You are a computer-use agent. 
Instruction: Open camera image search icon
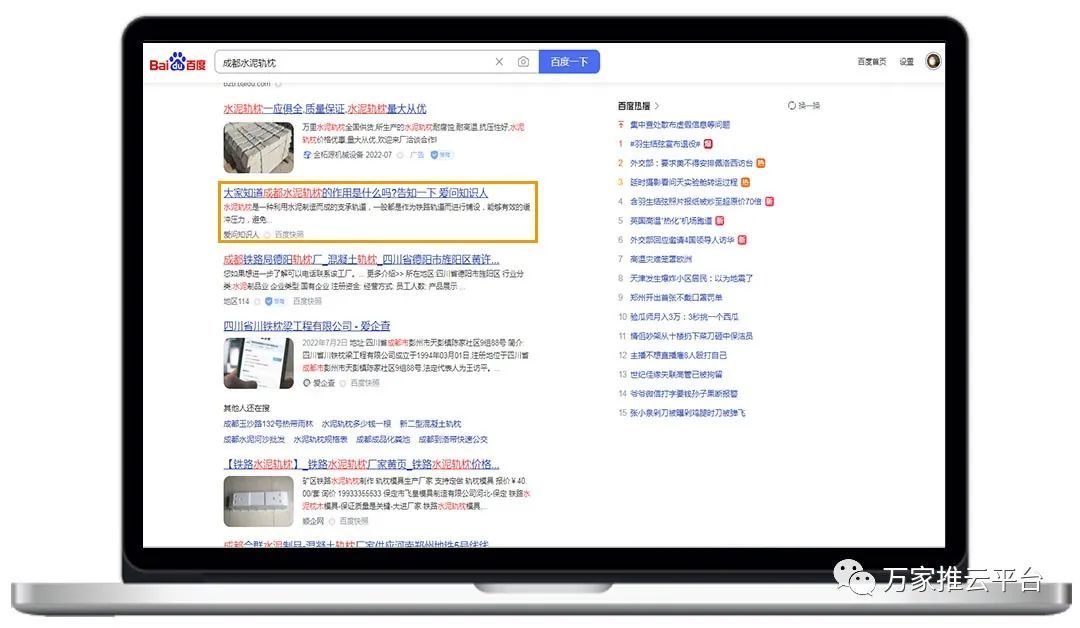click(523, 62)
